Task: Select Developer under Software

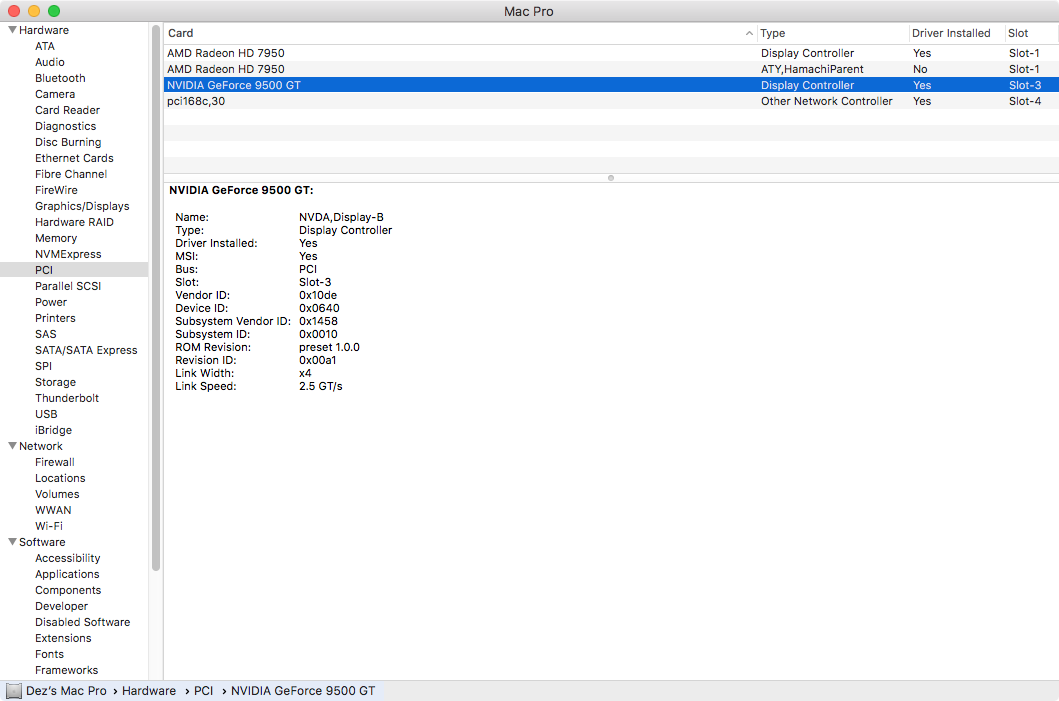Action: [61, 606]
